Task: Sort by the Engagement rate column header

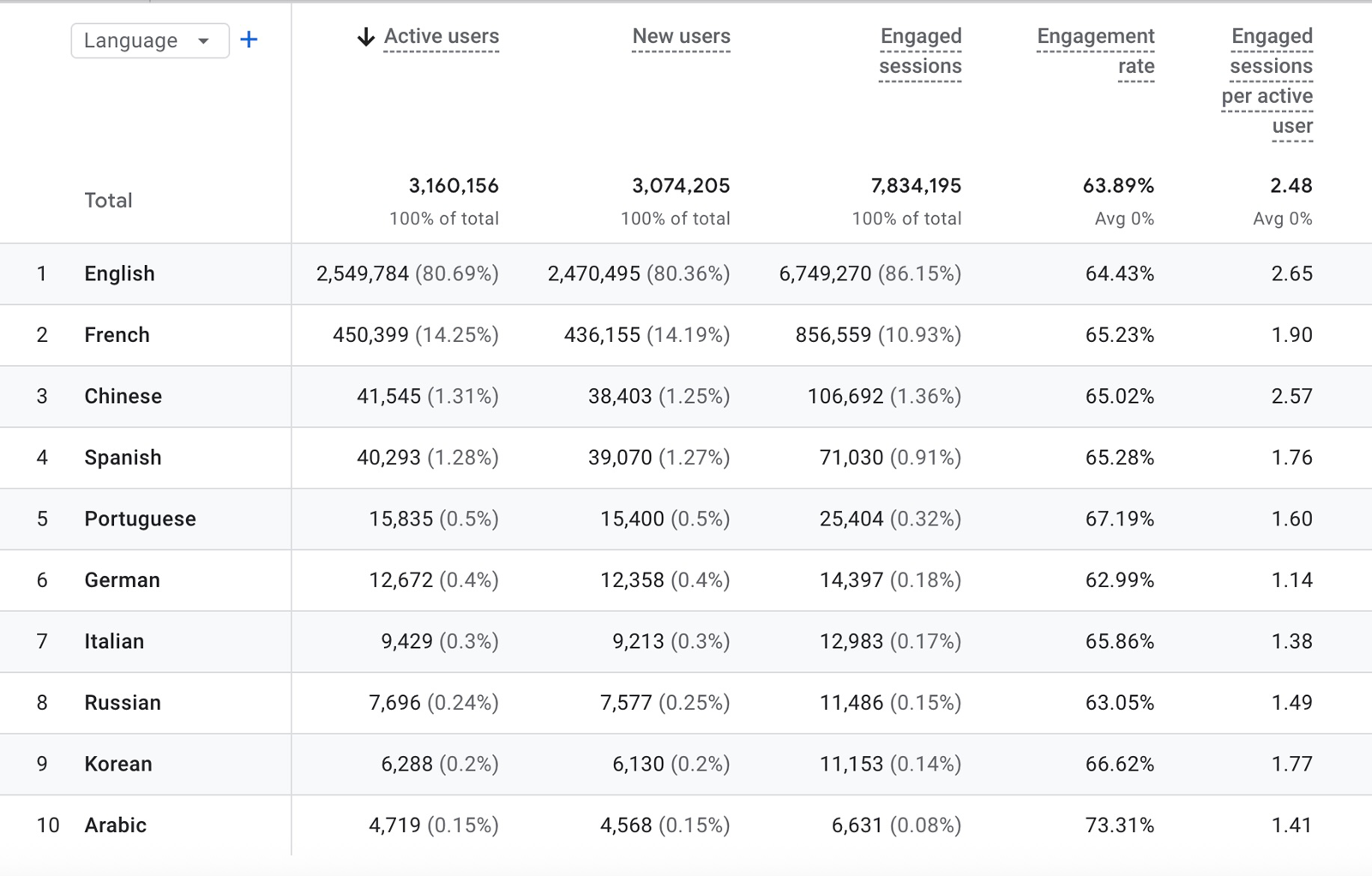Action: tap(1096, 51)
